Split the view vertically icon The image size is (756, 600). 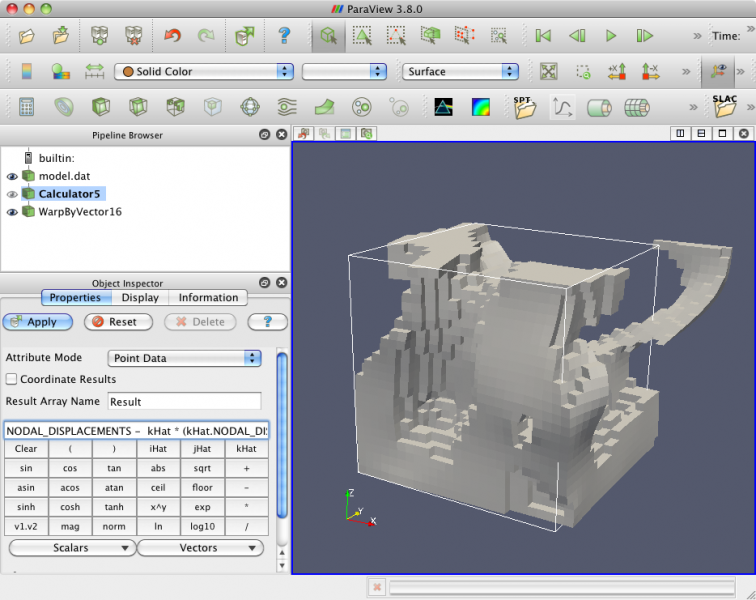(701, 134)
